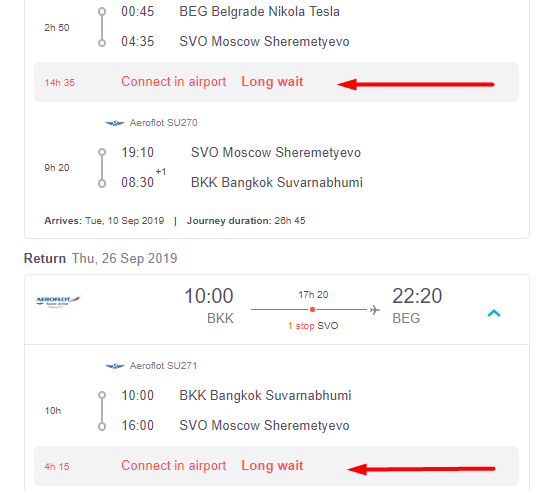Click the 10:00 BKK departure time
Image resolution: width=553 pixels, height=490 pixels.
[209, 296]
